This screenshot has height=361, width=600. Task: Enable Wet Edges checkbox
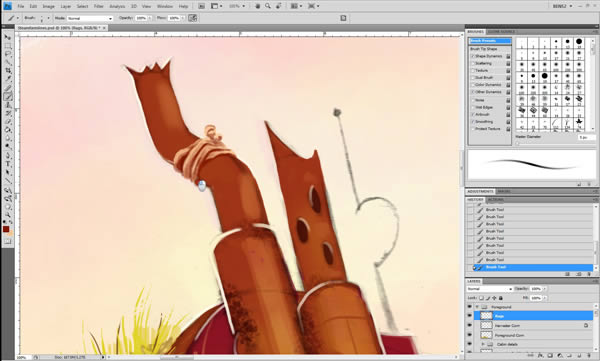473,107
